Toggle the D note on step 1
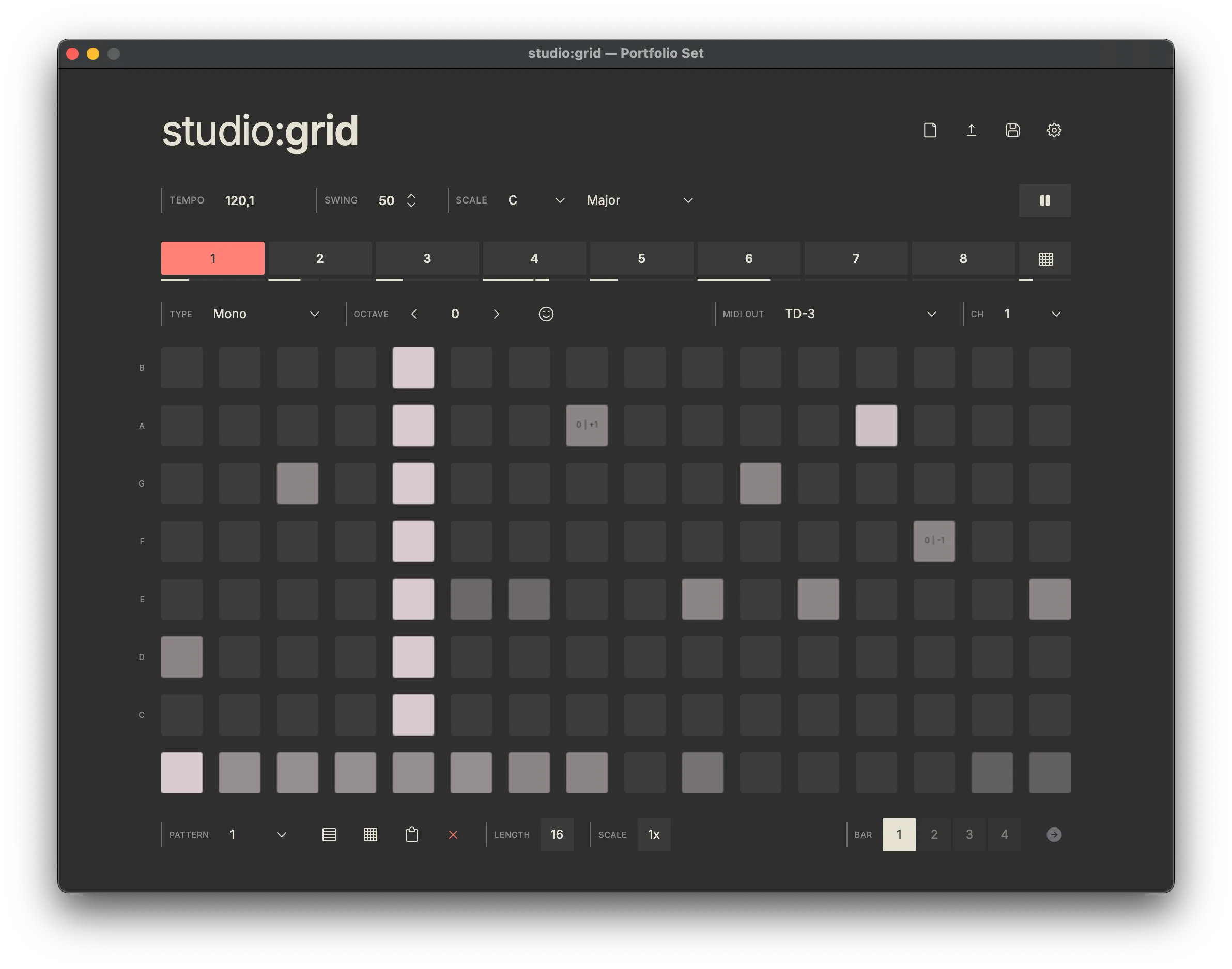This screenshot has height=969, width=1232. pos(181,657)
